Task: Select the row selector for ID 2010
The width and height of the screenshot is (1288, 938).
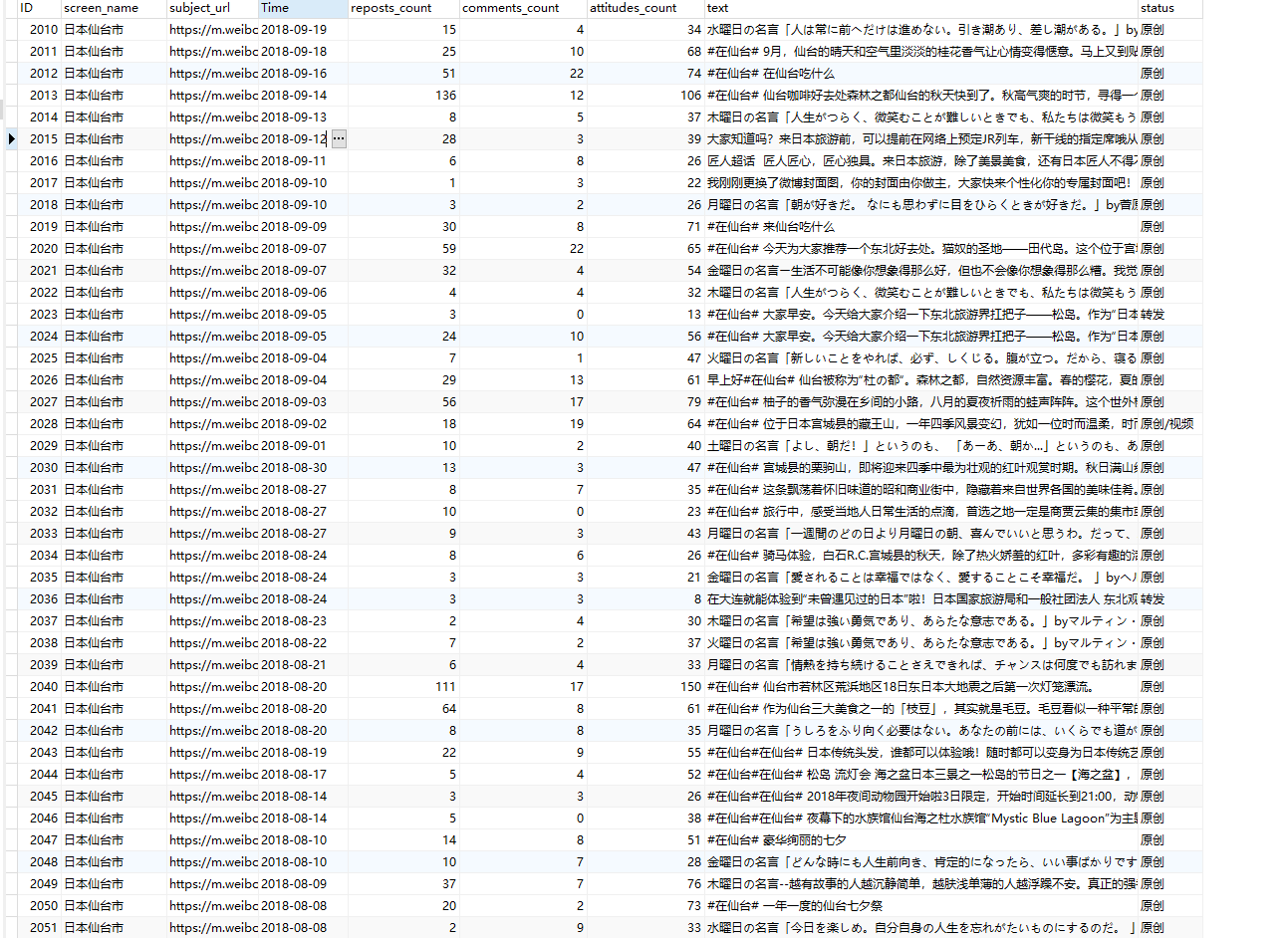Action: pos(11,30)
